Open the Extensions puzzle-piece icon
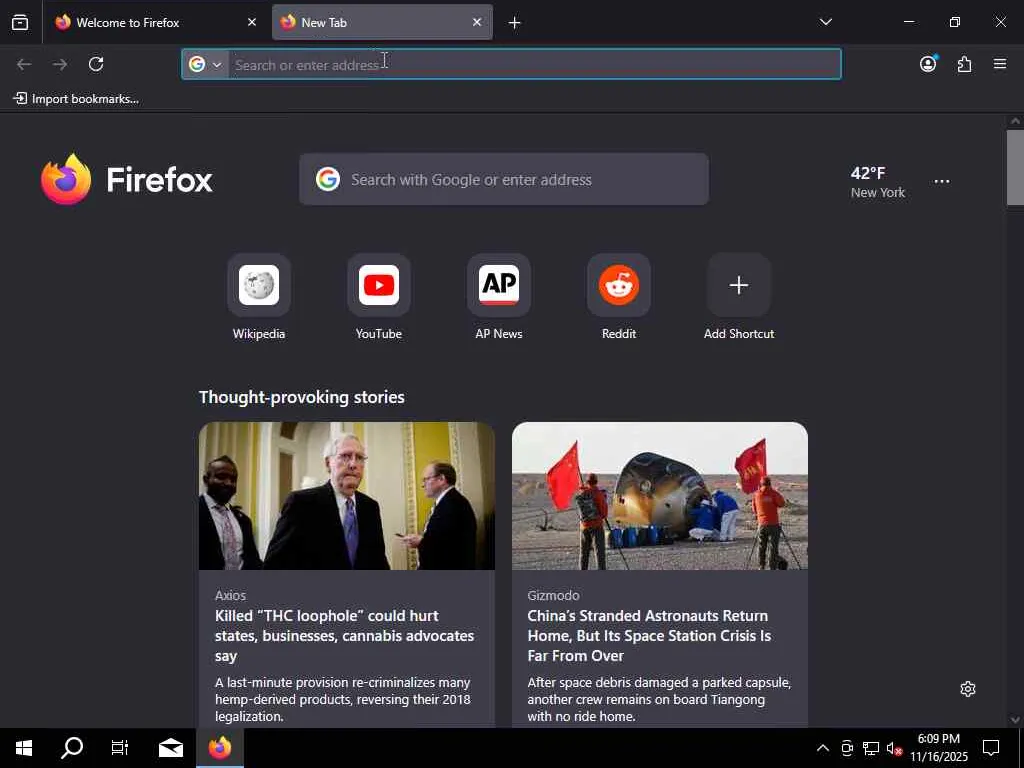1024x768 pixels. (x=964, y=64)
